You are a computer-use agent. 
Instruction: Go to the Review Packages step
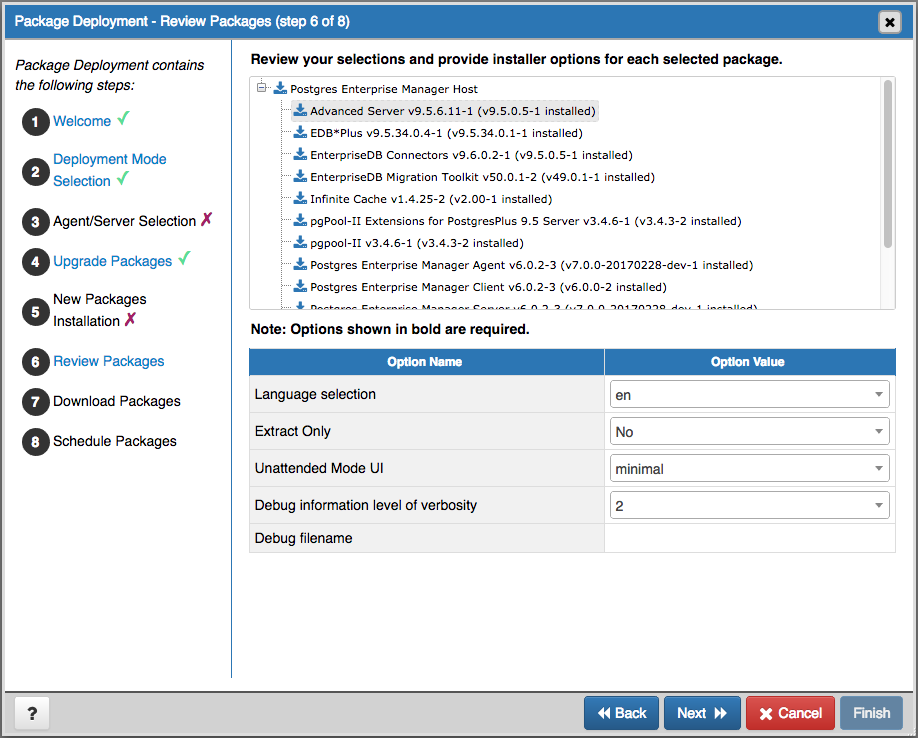[x=109, y=361]
